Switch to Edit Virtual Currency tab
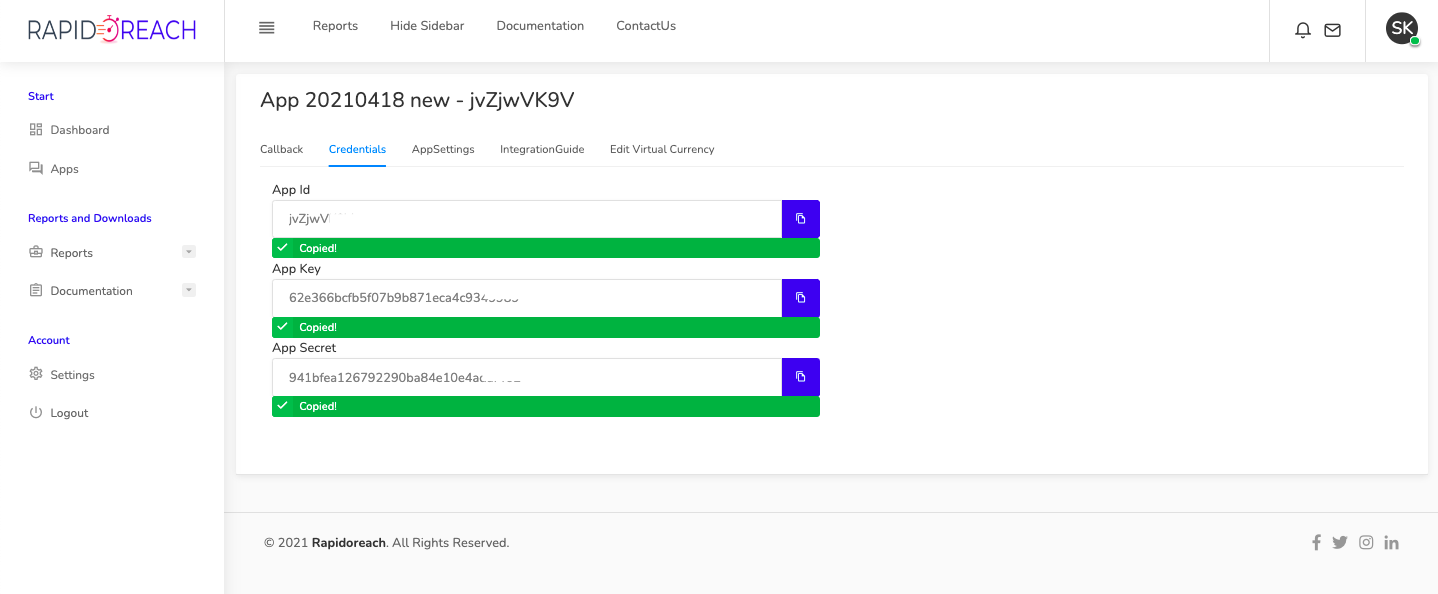This screenshot has width=1438, height=594. (x=662, y=149)
